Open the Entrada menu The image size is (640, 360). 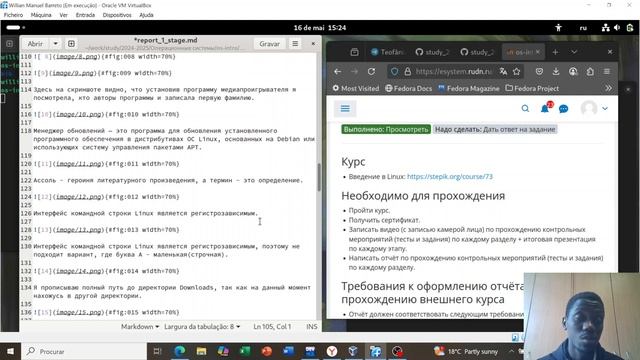[x=85, y=15]
